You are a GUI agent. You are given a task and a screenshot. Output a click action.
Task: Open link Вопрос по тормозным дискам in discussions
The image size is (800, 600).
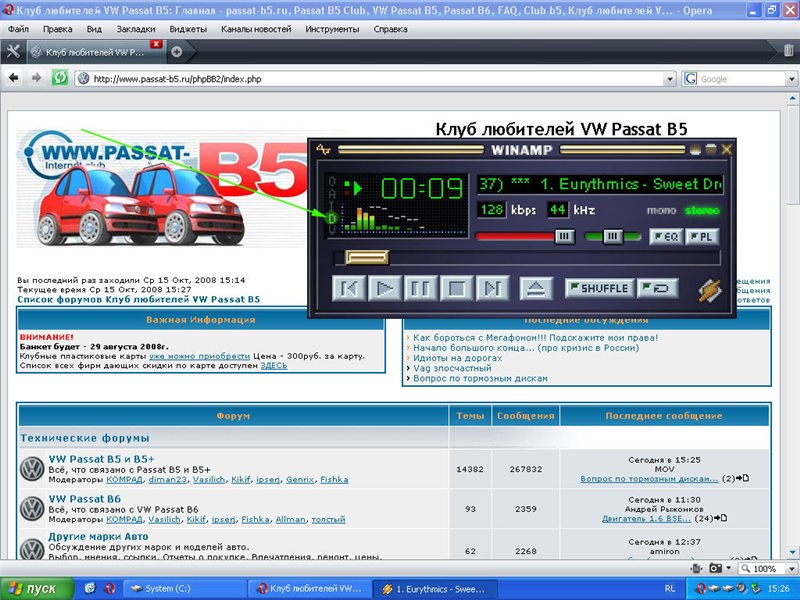[480, 378]
